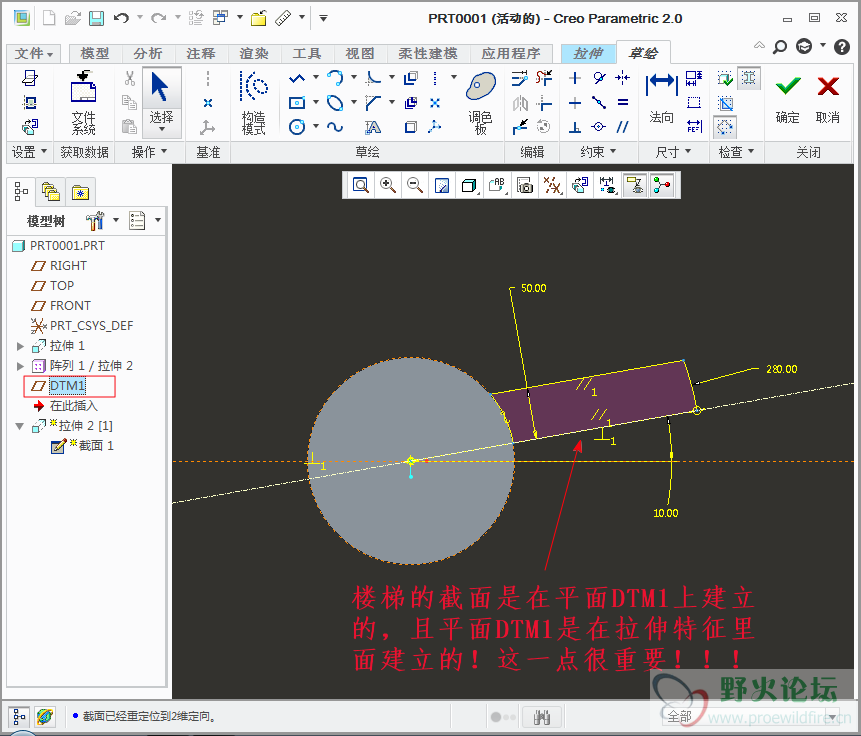Screen dimensions: 861x736
Task: Click the undo arrow icon
Action: (121, 18)
